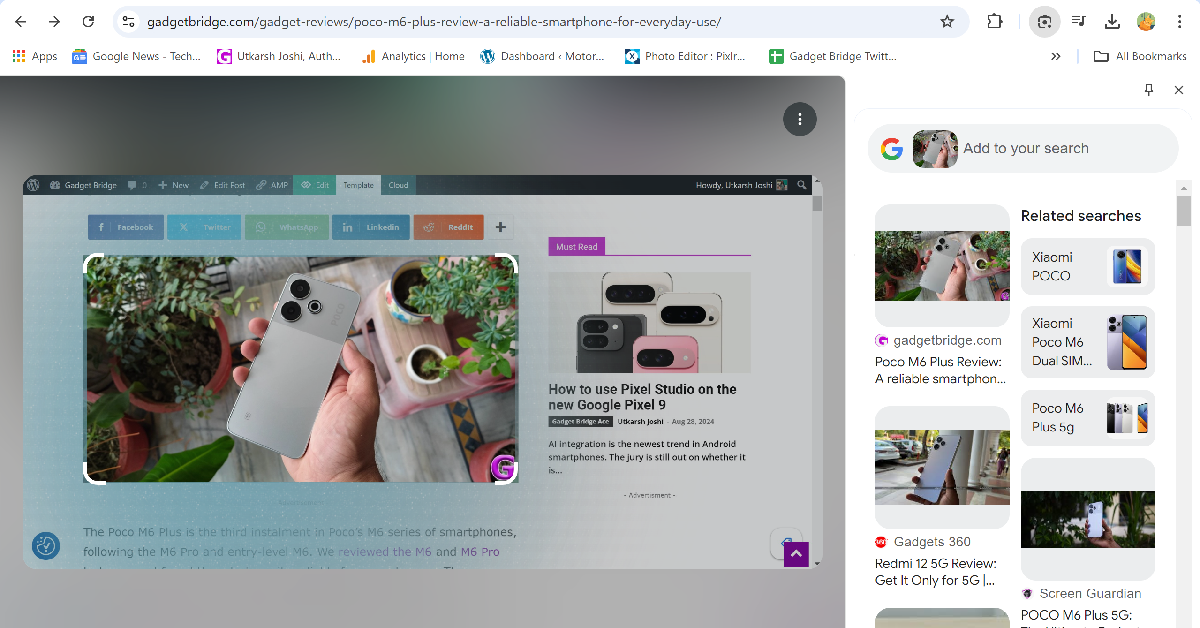This screenshot has width=1200, height=628.
Task: Select Xiaomi Poco M6 Dual SIM related search
Action: (x=1088, y=342)
